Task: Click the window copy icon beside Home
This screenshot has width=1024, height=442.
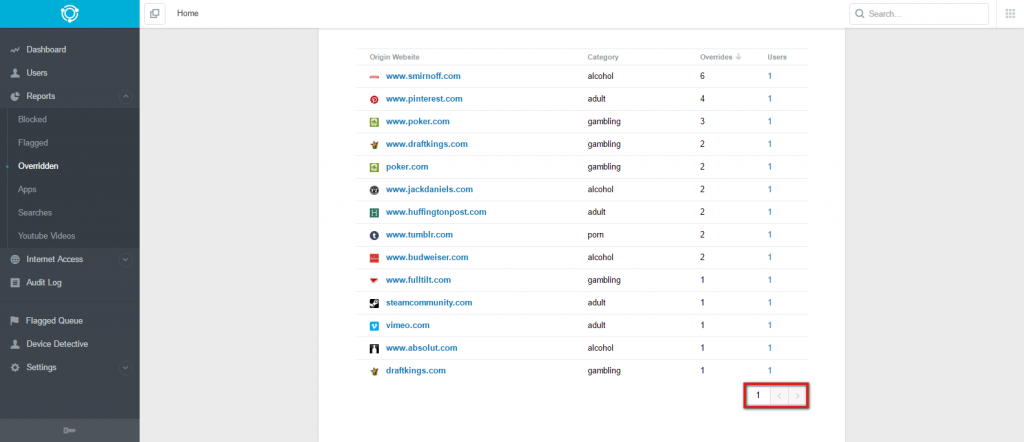Action: pyautogui.click(x=155, y=14)
